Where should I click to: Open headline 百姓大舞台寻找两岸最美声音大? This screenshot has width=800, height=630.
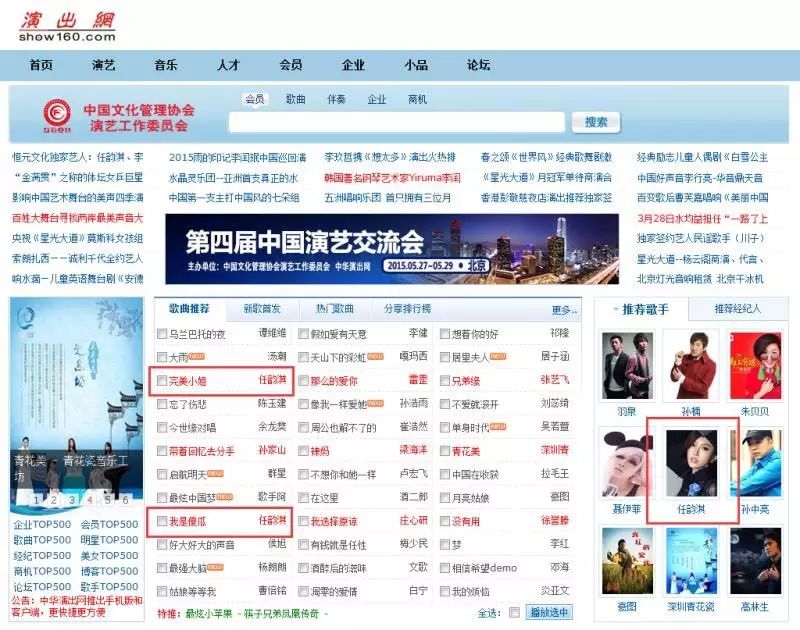pyautogui.click(x=78, y=218)
